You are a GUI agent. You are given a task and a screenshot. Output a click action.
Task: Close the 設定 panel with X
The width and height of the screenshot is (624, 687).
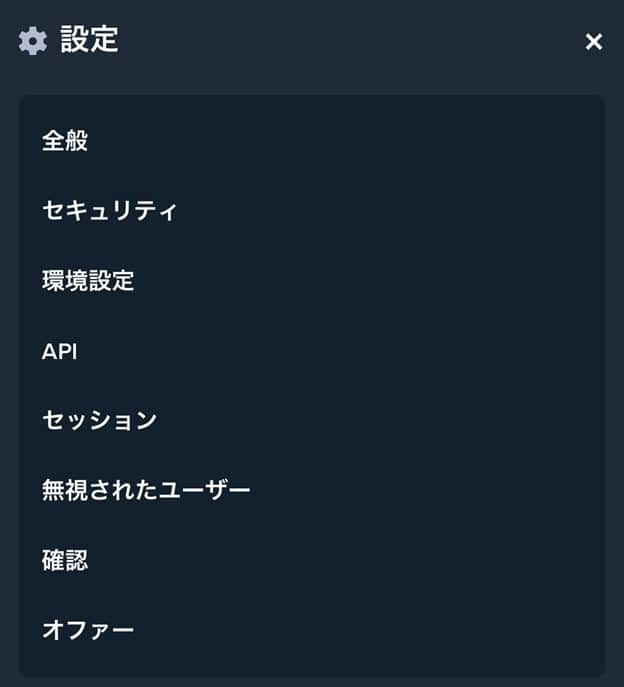pos(594,41)
